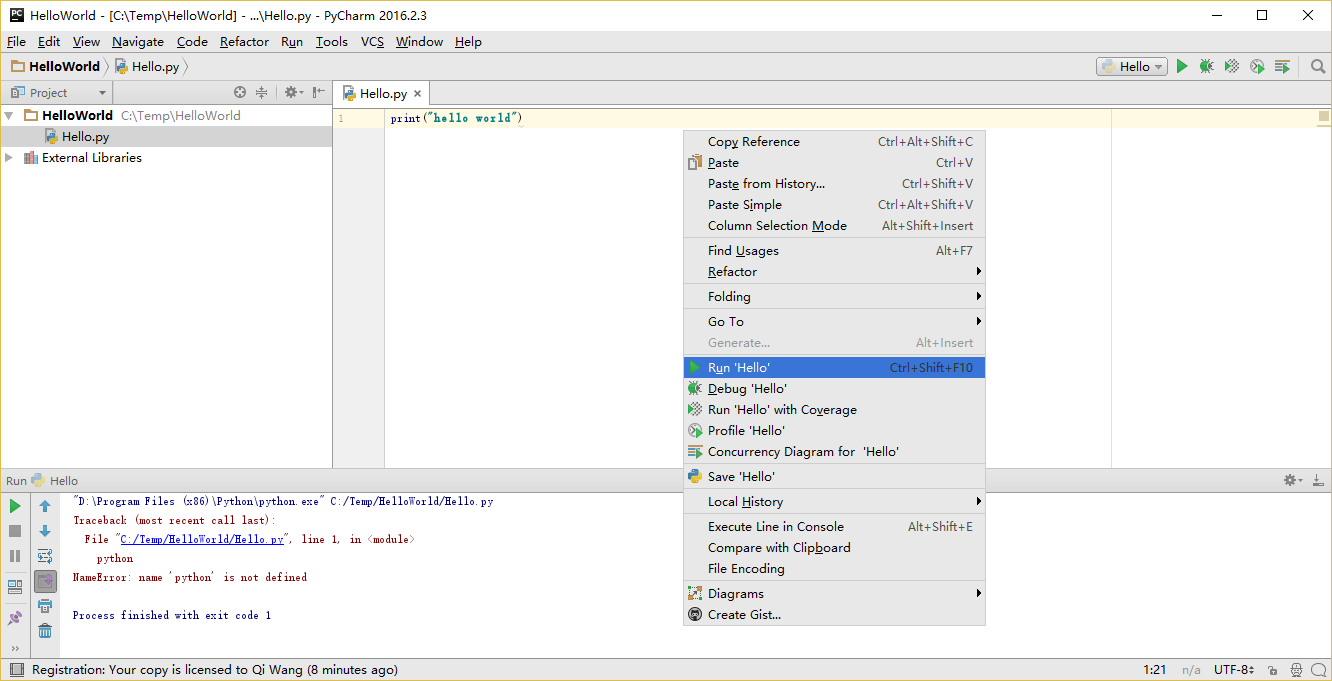Click the Print icon in Run console
1332x681 pixels.
point(45,606)
